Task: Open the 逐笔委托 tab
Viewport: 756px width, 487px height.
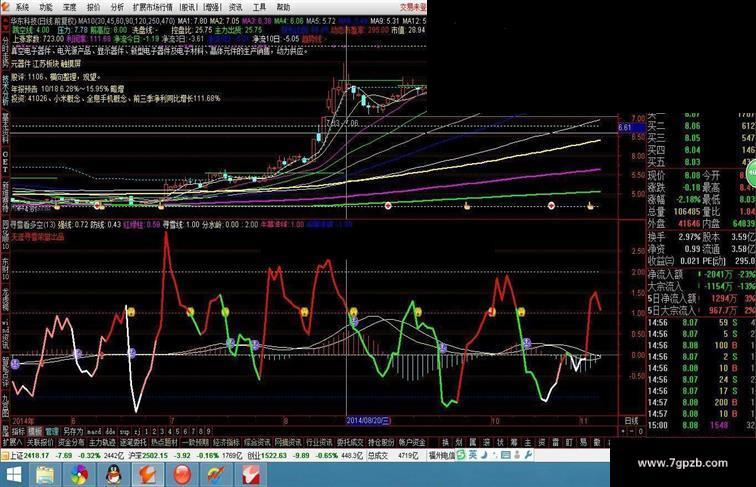Action: tap(133, 442)
